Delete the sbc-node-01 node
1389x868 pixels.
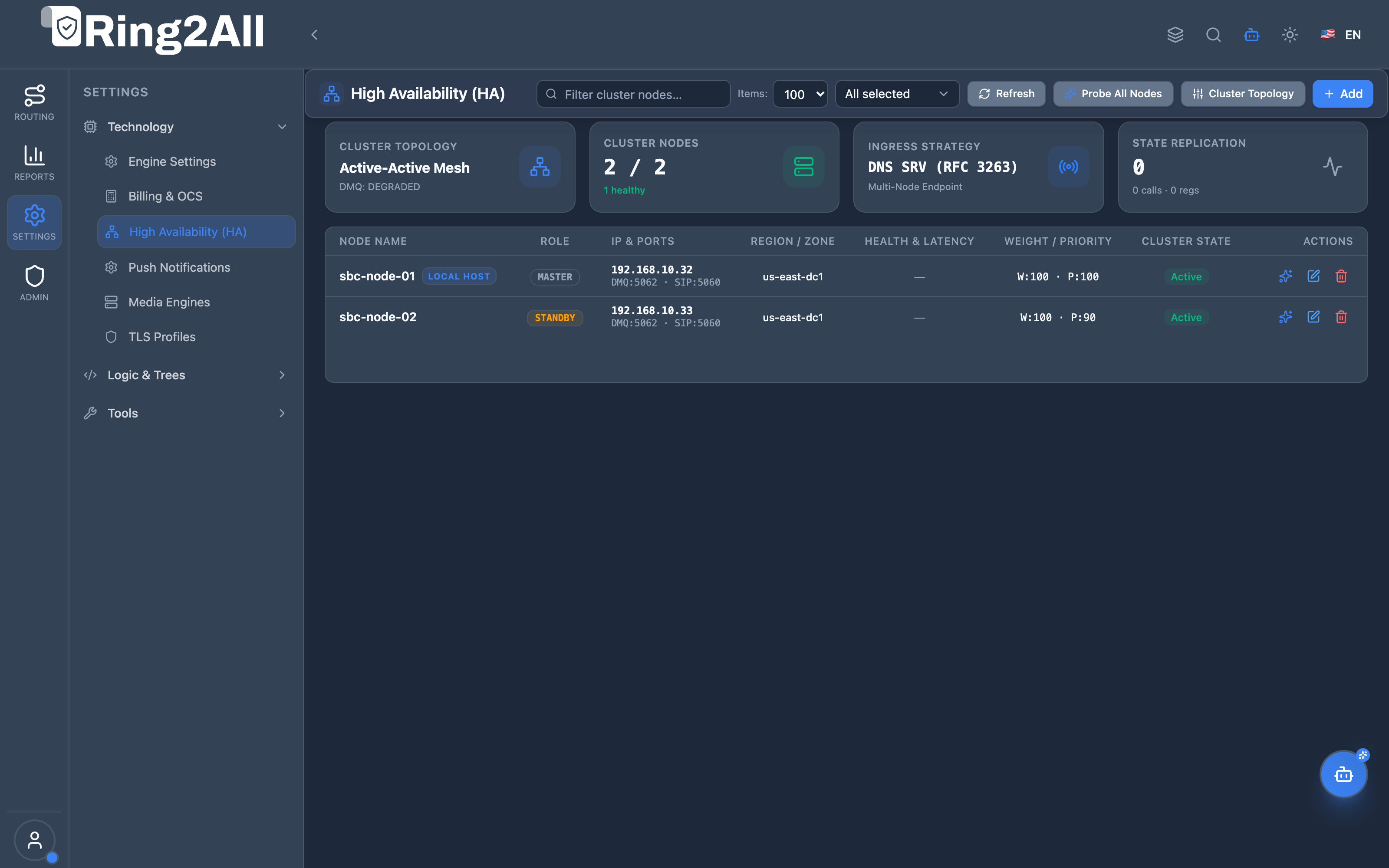coord(1341,276)
